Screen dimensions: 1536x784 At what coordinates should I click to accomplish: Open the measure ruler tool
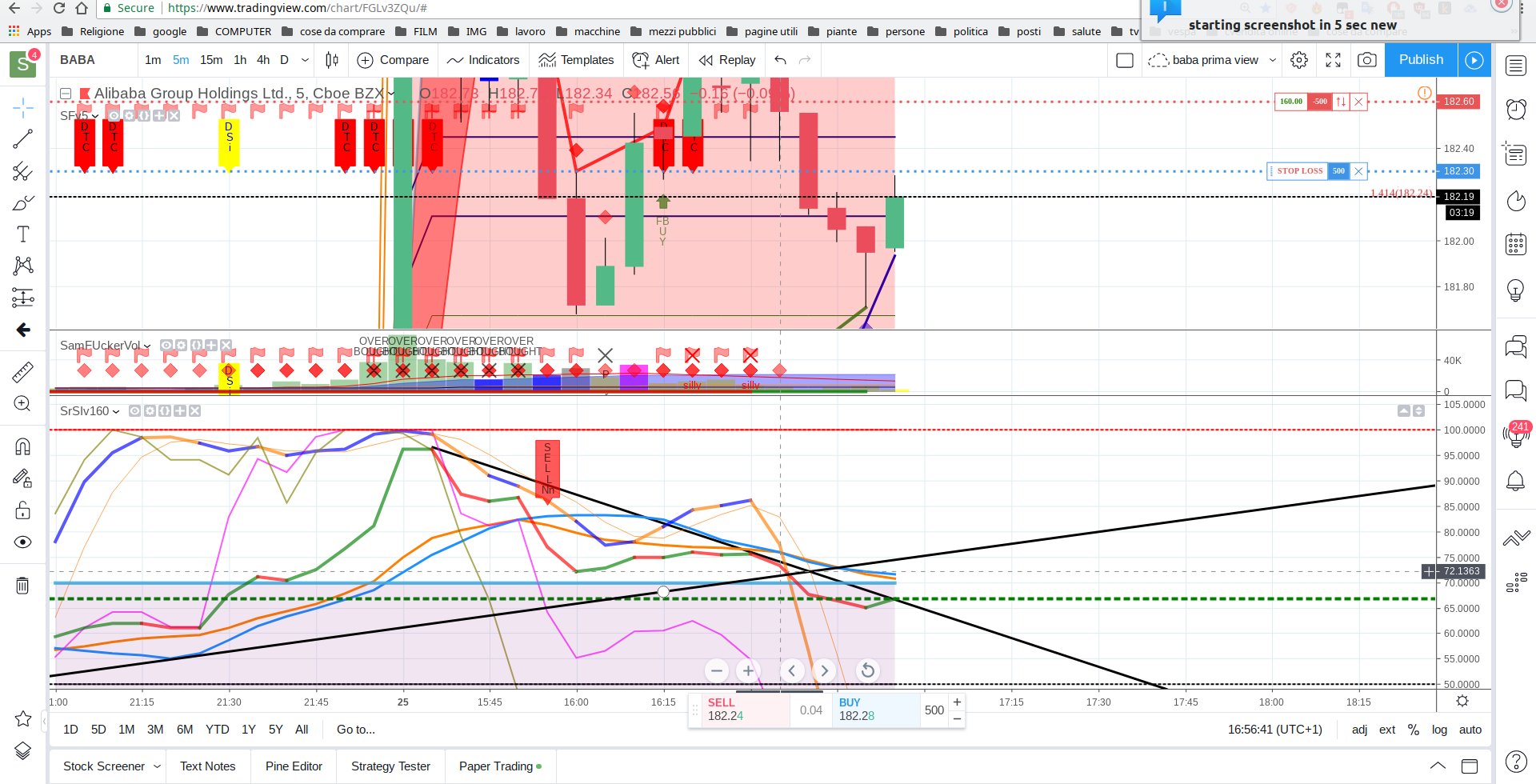coord(22,372)
